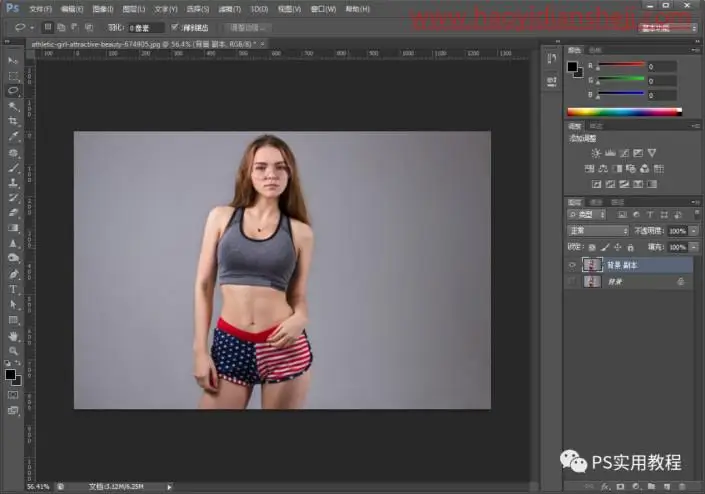
Task: Select the Rectangular Marquee tool
Action: (13, 76)
